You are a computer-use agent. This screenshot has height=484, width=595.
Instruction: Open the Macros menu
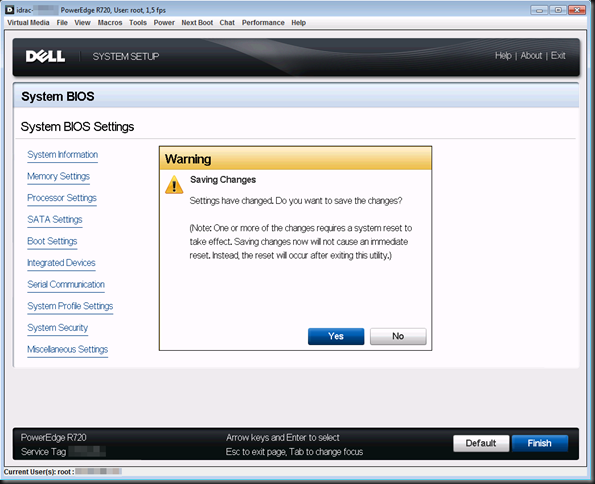pyautogui.click(x=110, y=23)
